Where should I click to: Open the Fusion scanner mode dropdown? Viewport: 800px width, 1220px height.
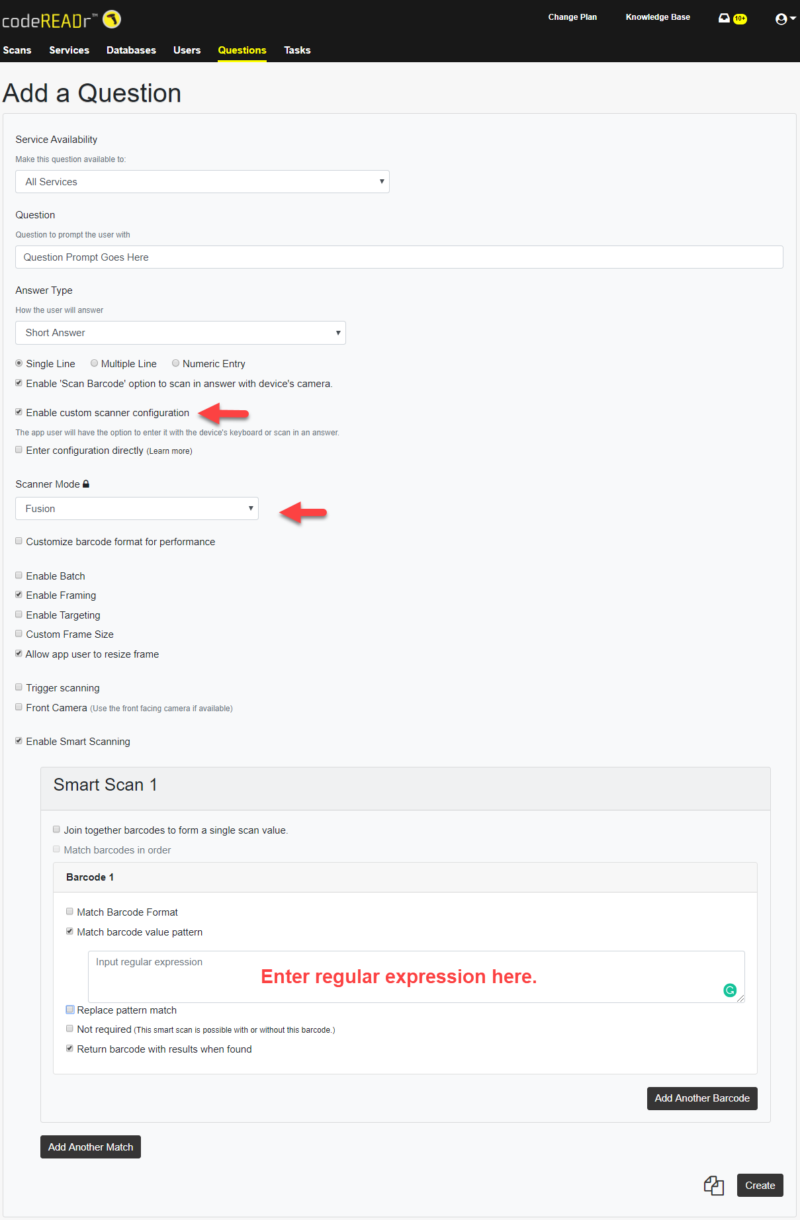click(x=137, y=509)
